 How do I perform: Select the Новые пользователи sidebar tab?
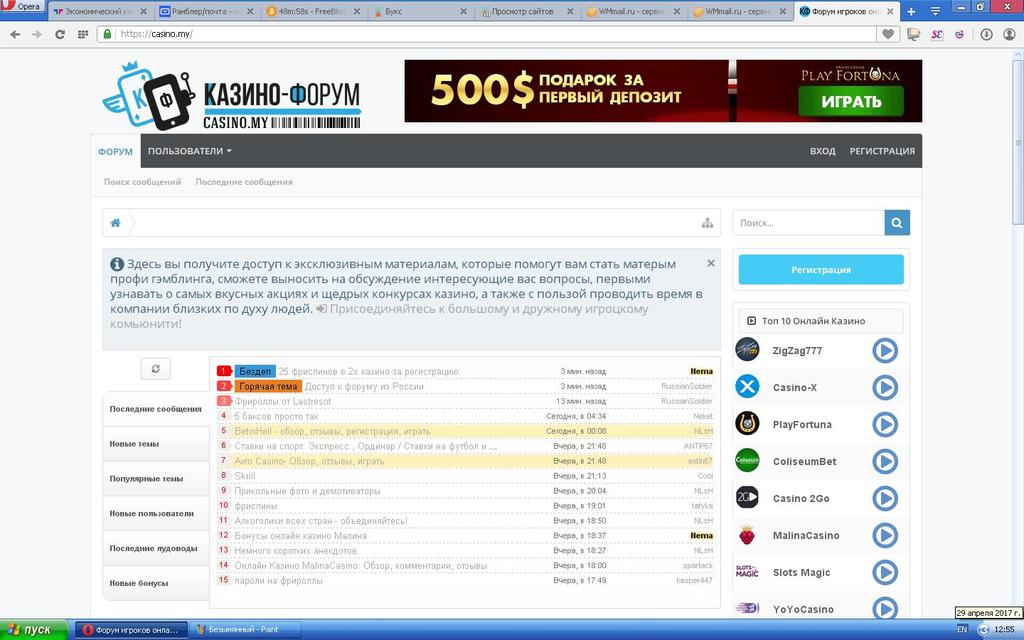point(155,513)
